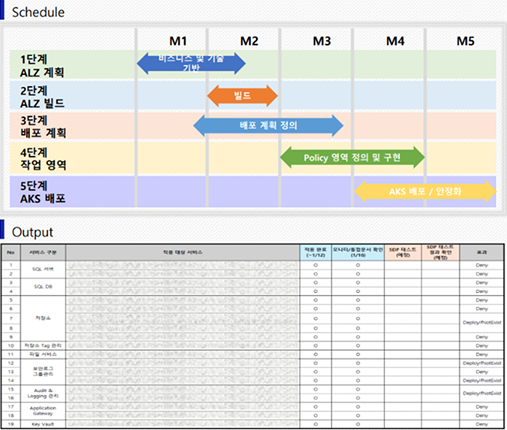Click the rightmost gray table column header
507x430 pixels.
[482, 252]
